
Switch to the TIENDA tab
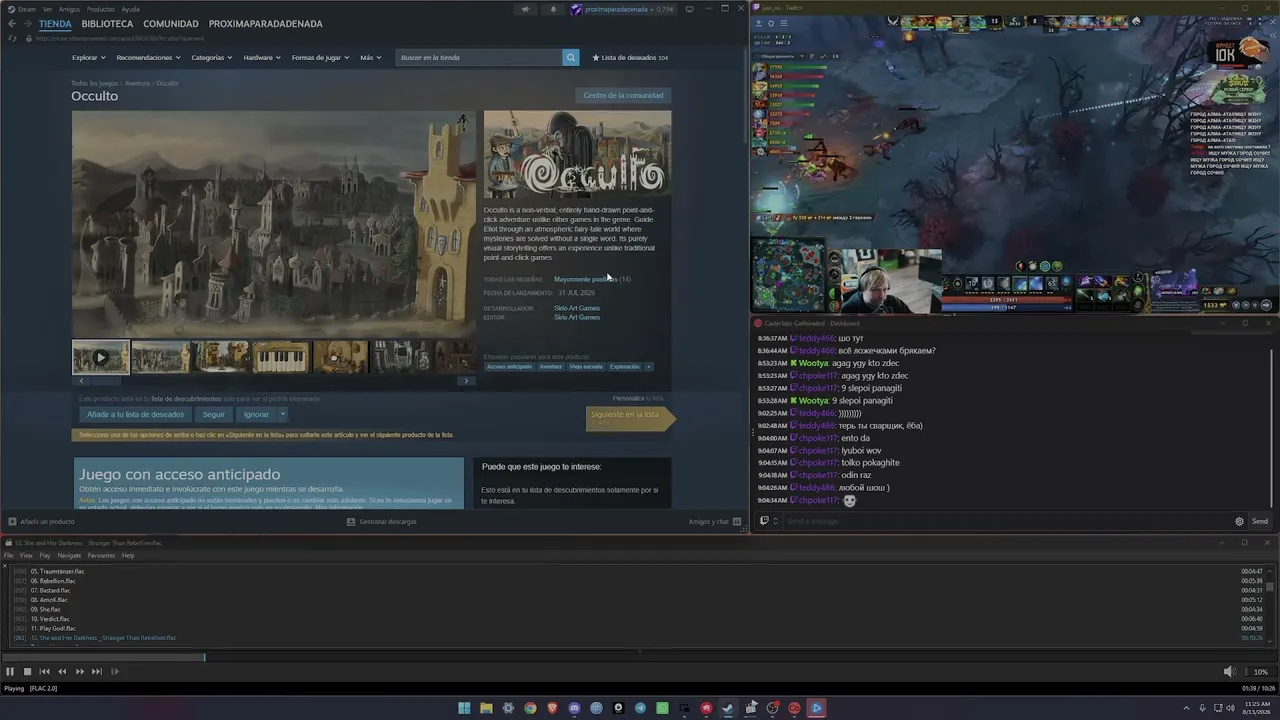coord(55,24)
